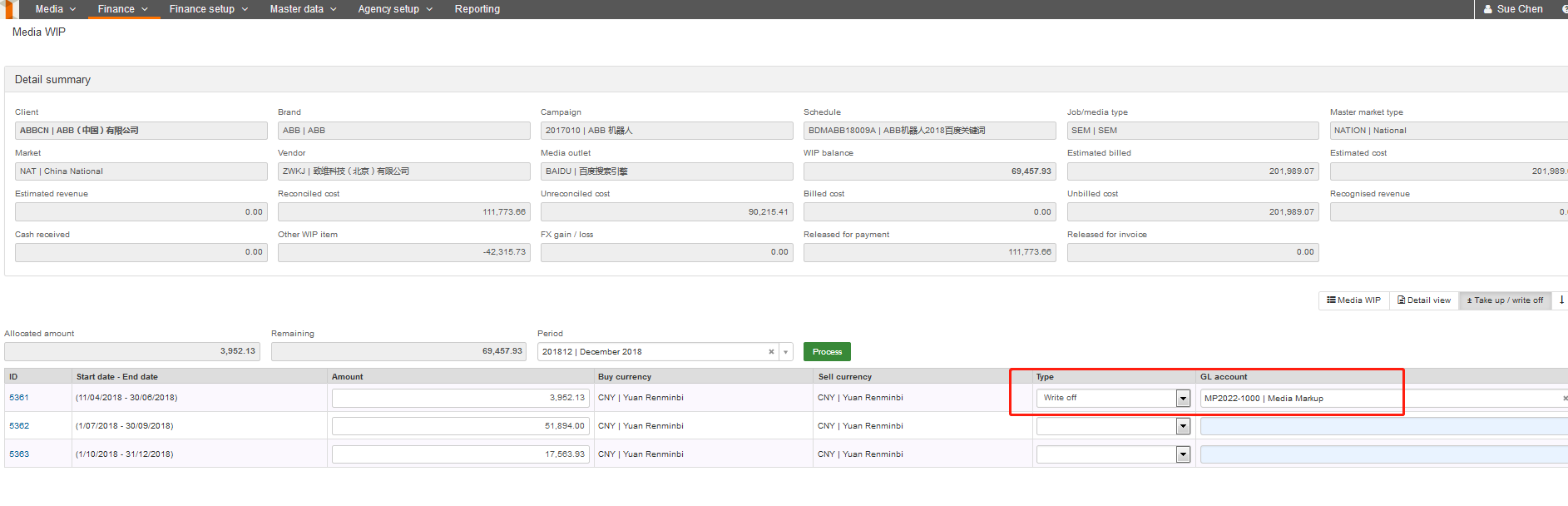This screenshot has width=1568, height=506.
Task: Open record ID 5361 link
Action: point(19,398)
